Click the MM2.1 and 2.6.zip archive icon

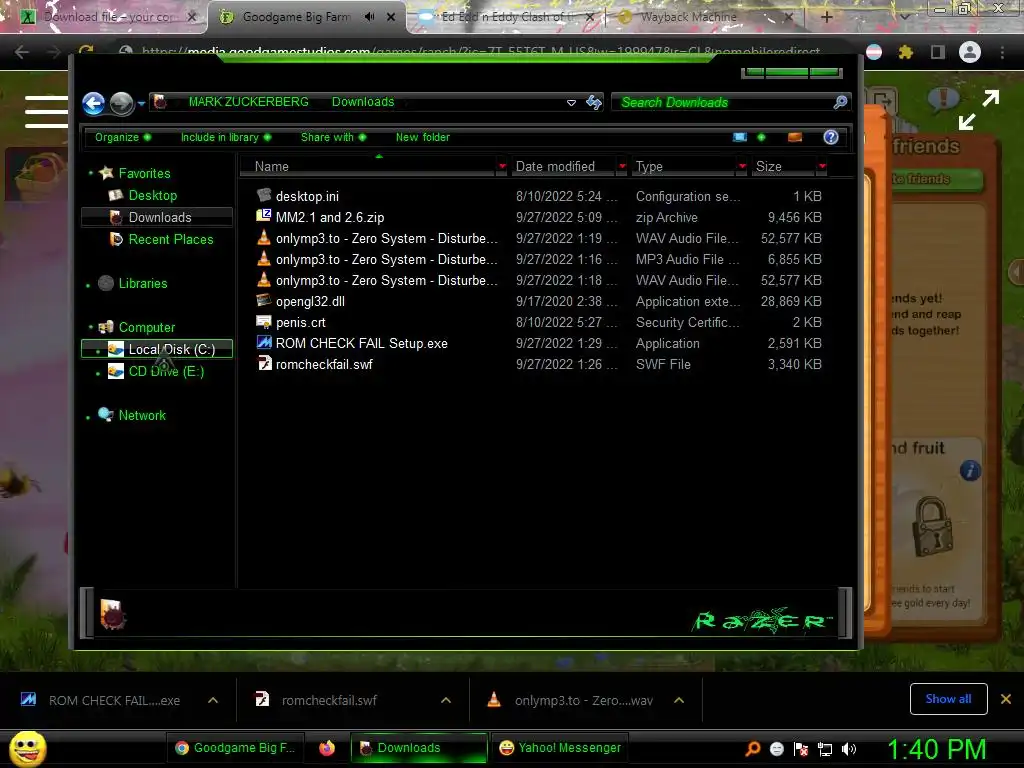tap(264, 216)
